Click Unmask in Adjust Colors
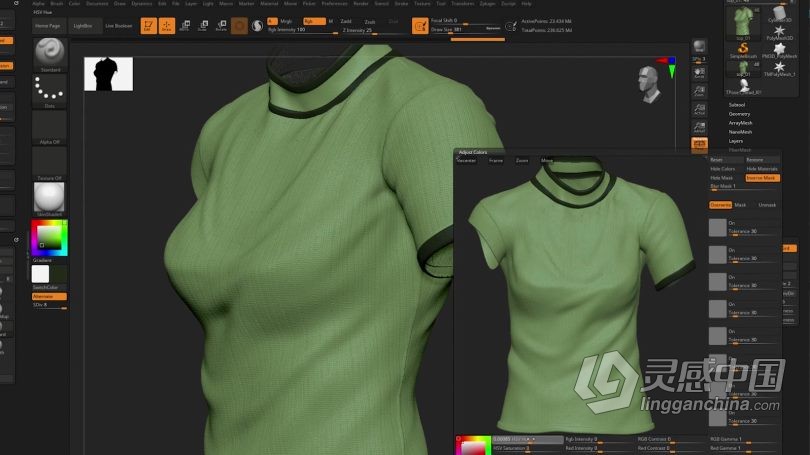 (x=767, y=205)
